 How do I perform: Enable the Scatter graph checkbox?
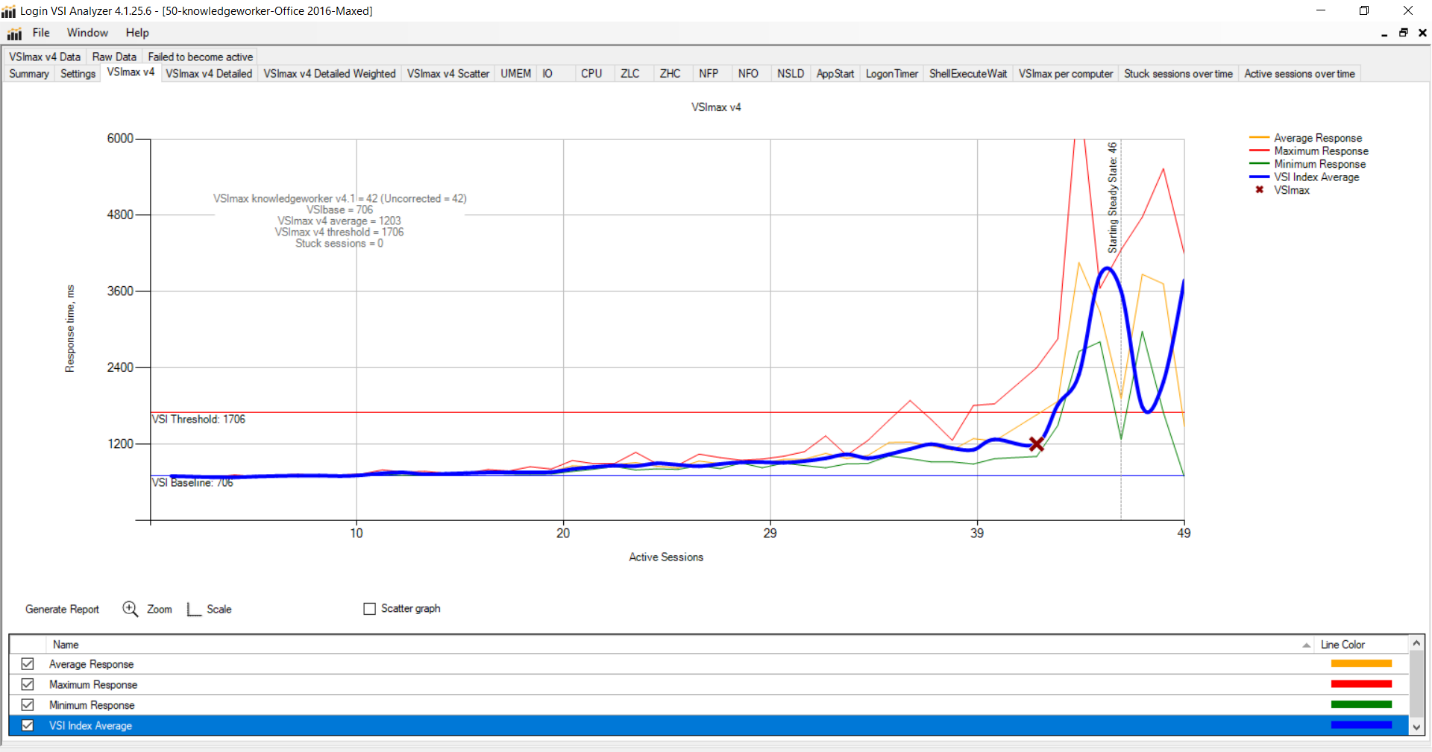pos(370,609)
